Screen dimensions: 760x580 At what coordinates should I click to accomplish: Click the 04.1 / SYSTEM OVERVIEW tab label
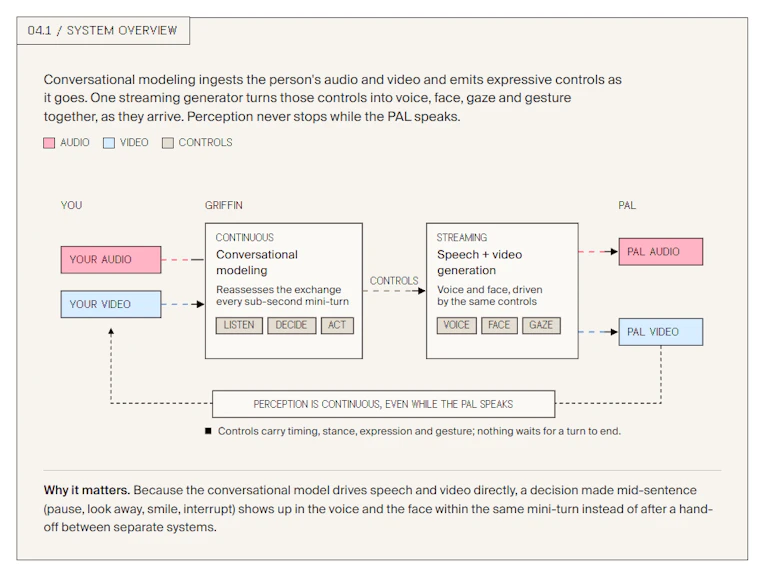(103, 31)
